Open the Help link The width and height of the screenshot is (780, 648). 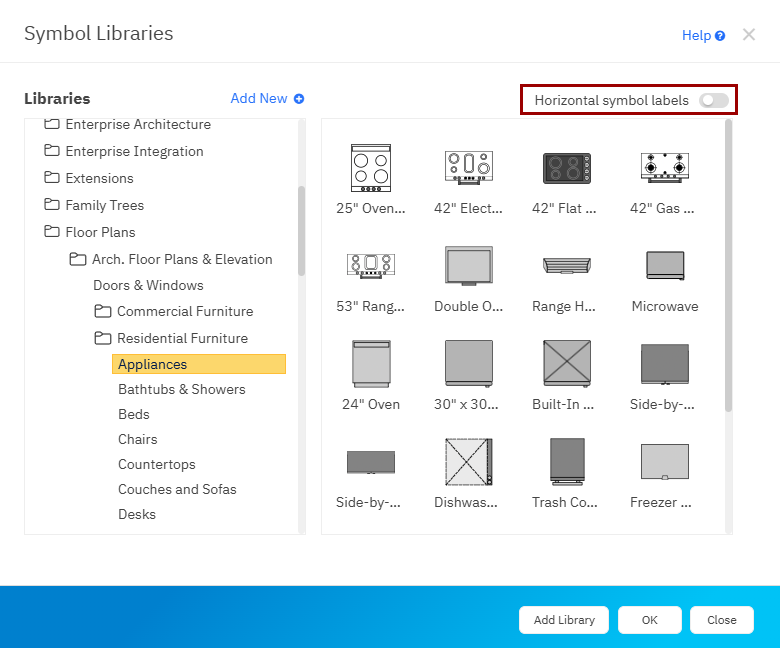click(702, 35)
